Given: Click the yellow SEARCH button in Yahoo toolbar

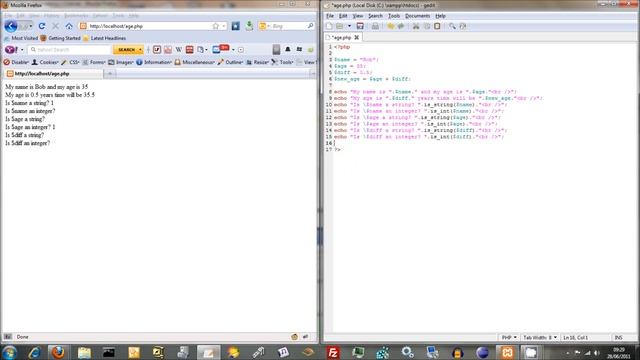Looking at the screenshot, I should pos(128,49).
